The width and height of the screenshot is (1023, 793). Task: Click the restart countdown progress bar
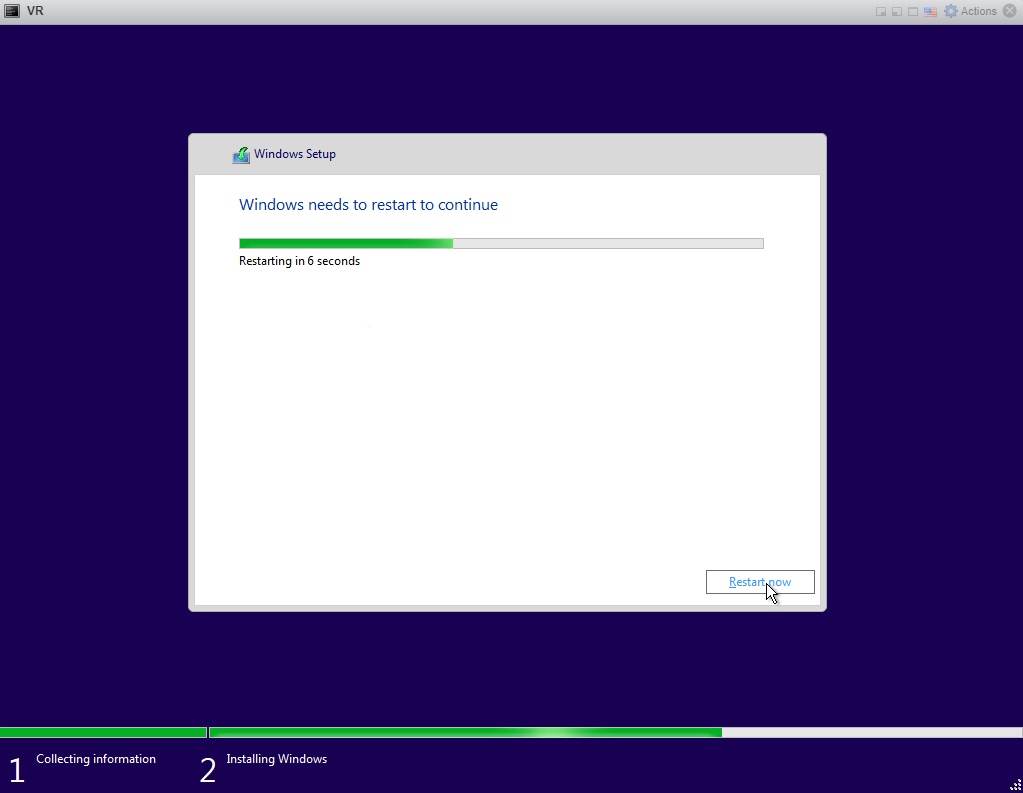[501, 243]
